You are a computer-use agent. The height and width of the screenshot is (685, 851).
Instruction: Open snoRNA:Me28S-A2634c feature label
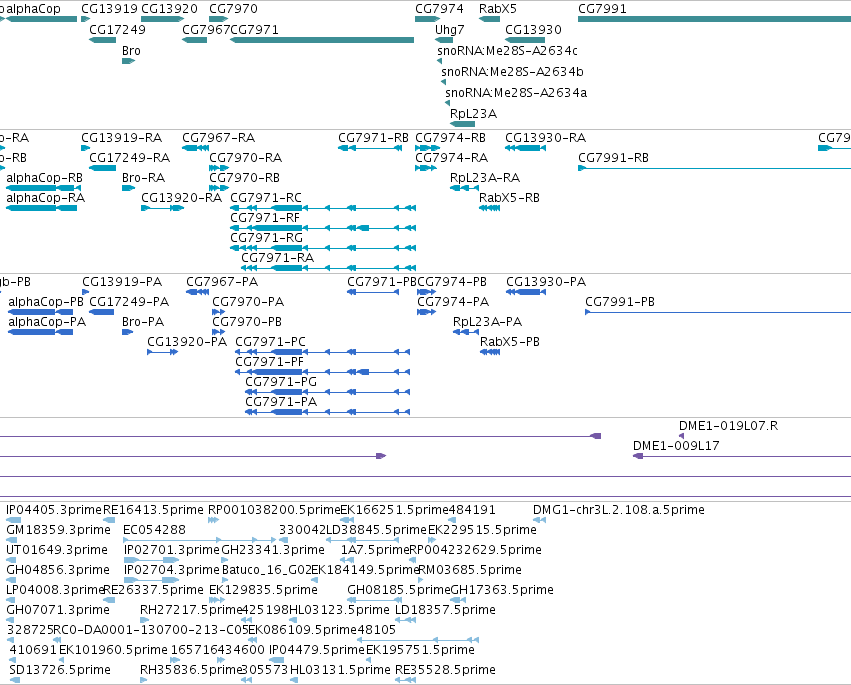[507, 50]
